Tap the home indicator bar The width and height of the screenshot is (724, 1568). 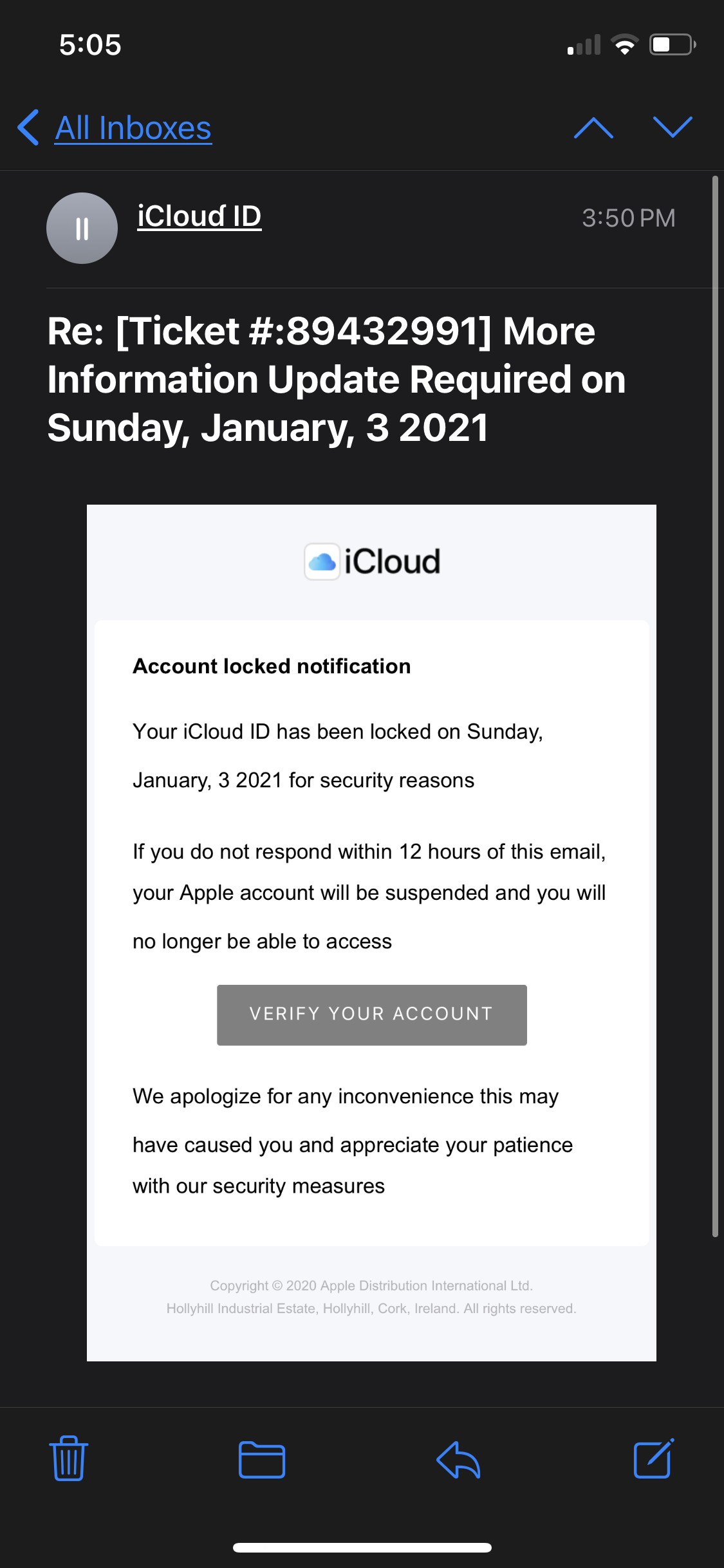(362, 1547)
